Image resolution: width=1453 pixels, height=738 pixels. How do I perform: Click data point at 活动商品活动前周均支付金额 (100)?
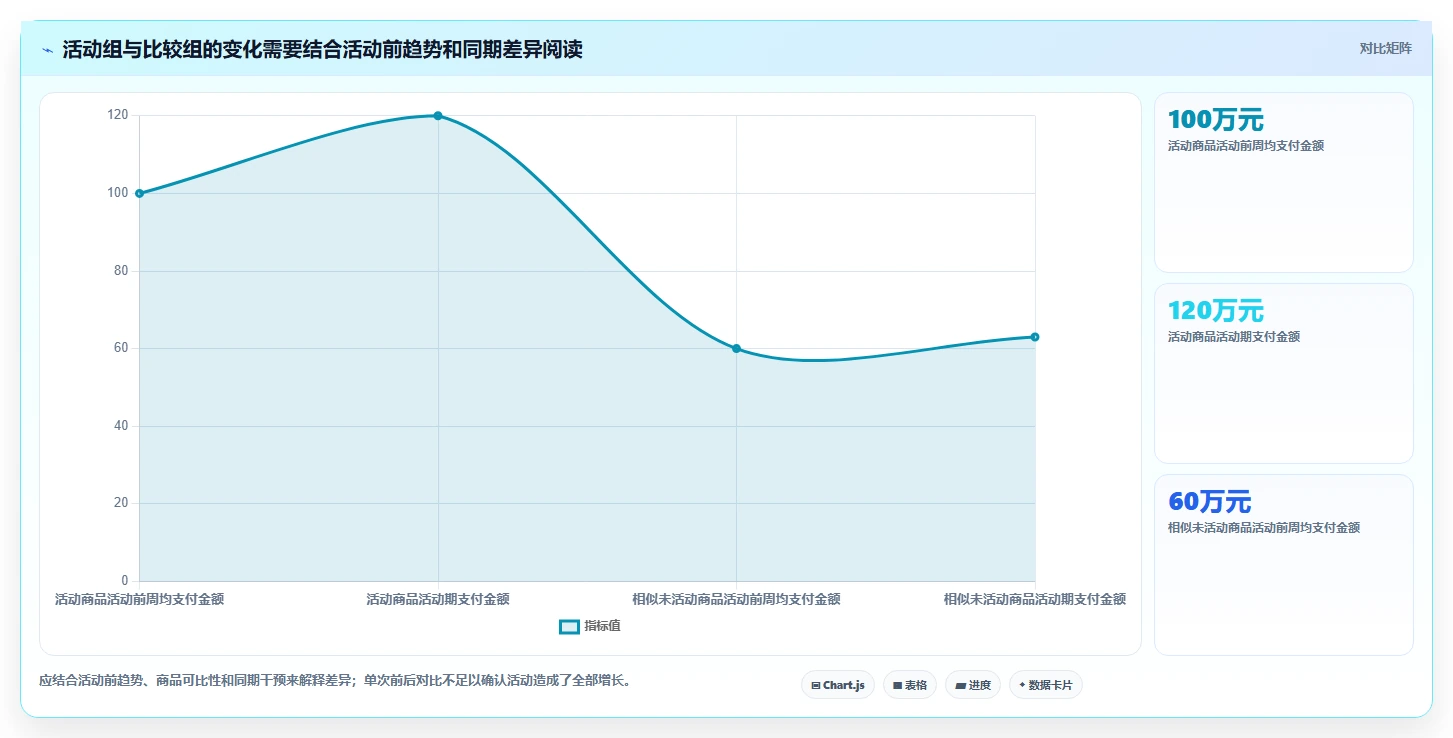point(139,193)
